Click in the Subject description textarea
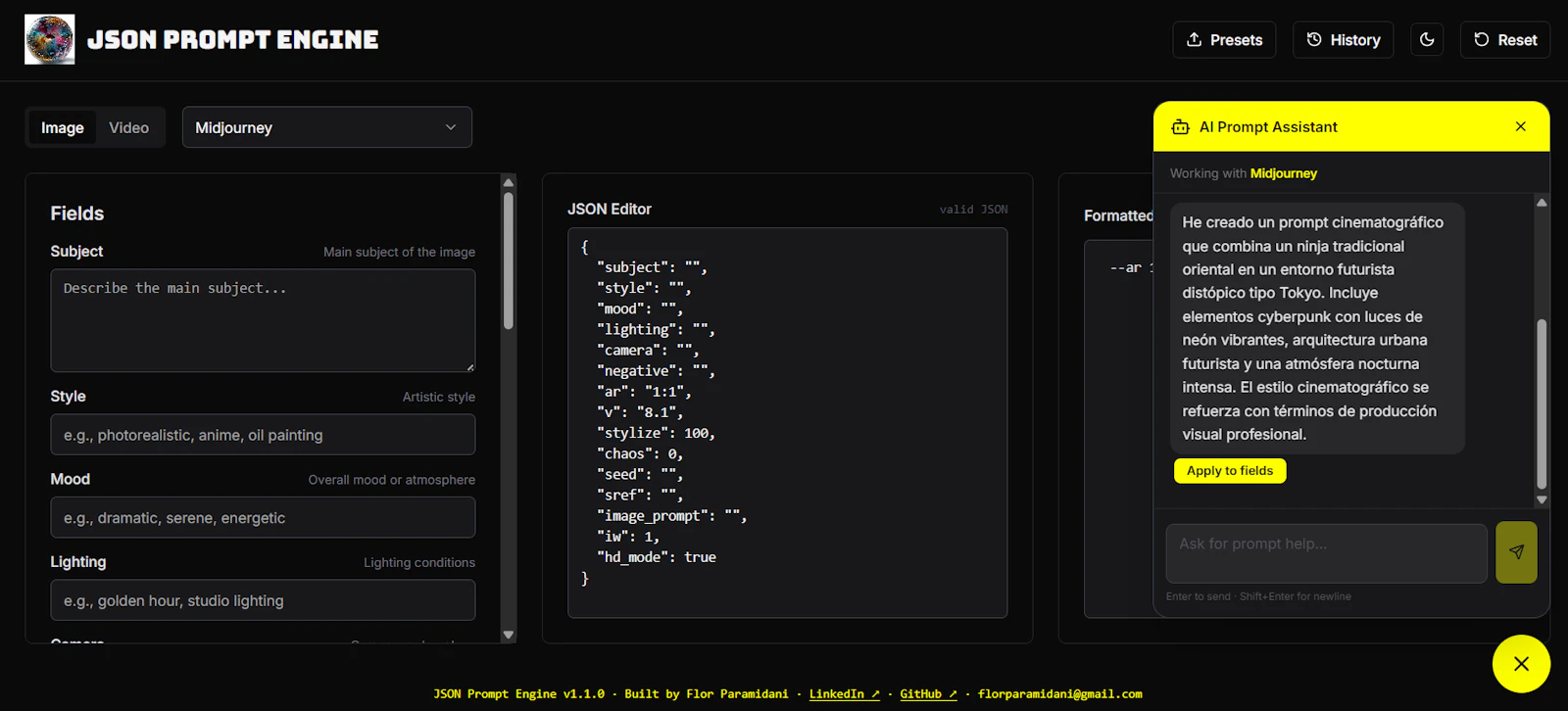The width and height of the screenshot is (1568, 711). click(x=263, y=320)
